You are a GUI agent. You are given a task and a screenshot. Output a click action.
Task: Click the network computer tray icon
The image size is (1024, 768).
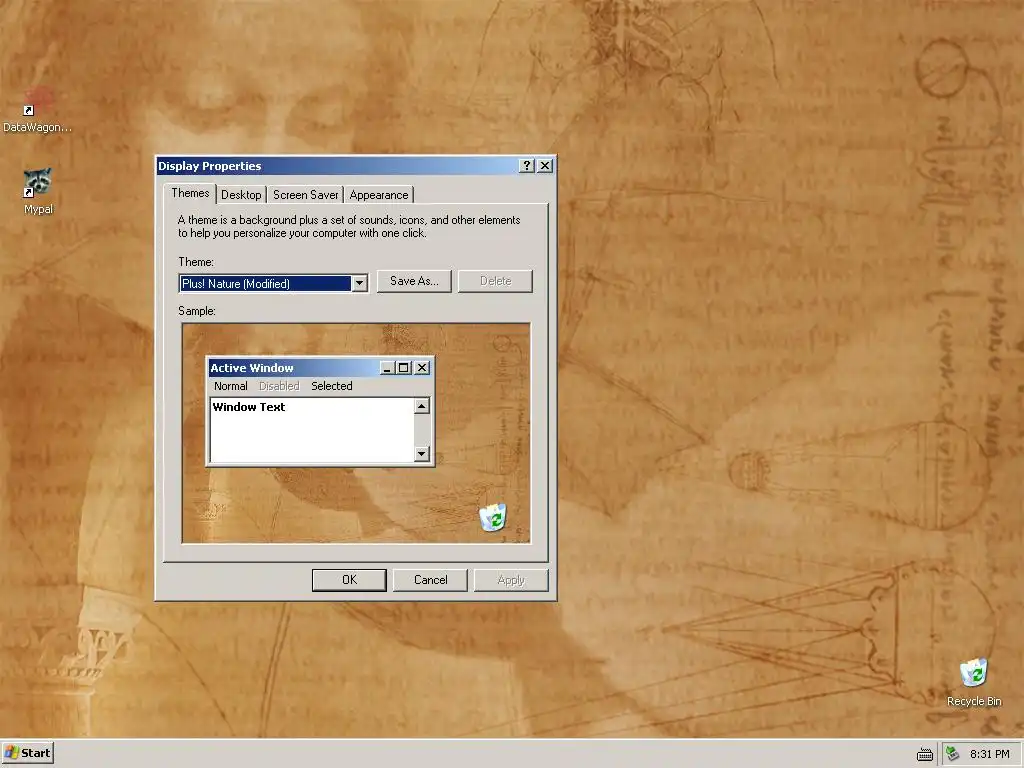pyautogui.click(x=953, y=754)
